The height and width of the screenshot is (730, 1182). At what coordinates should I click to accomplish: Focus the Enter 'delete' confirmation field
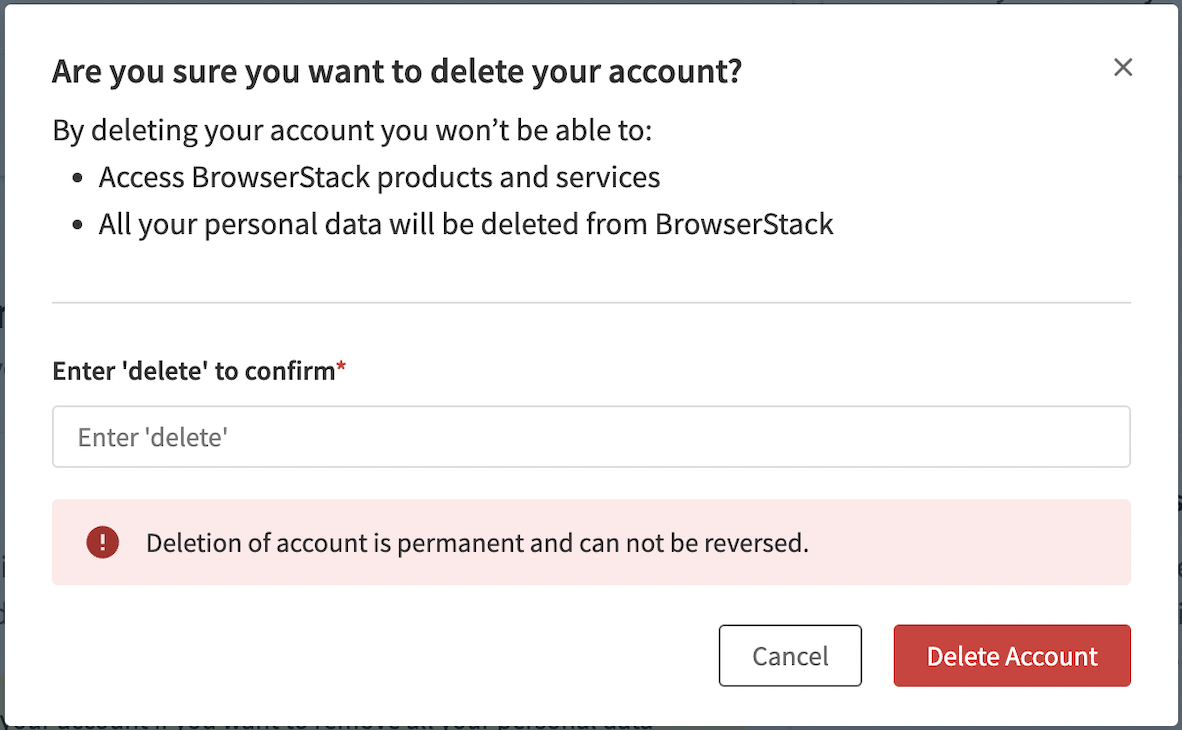pyautogui.click(x=591, y=437)
